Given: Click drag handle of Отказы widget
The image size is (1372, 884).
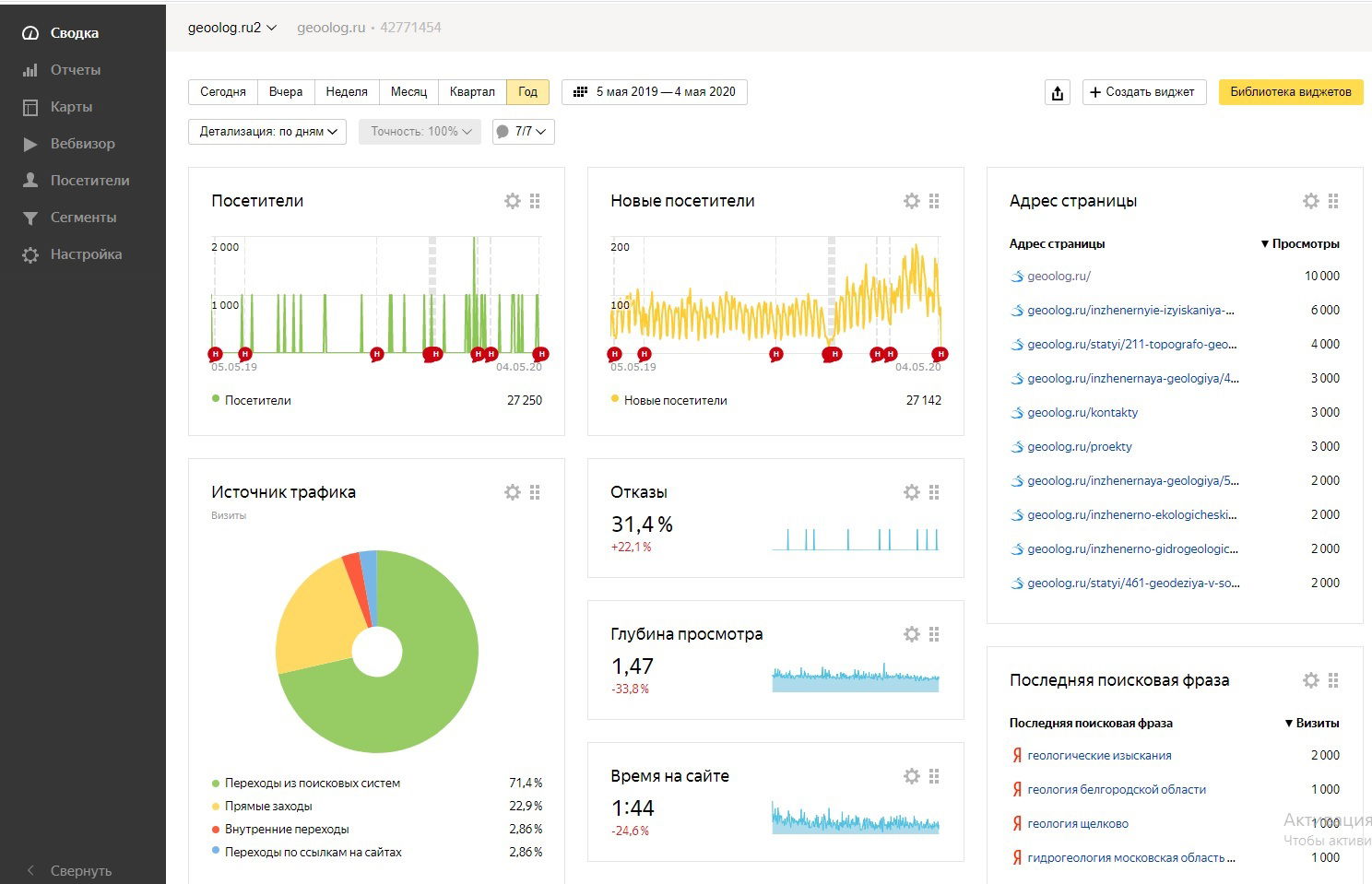Looking at the screenshot, I should point(934,492).
